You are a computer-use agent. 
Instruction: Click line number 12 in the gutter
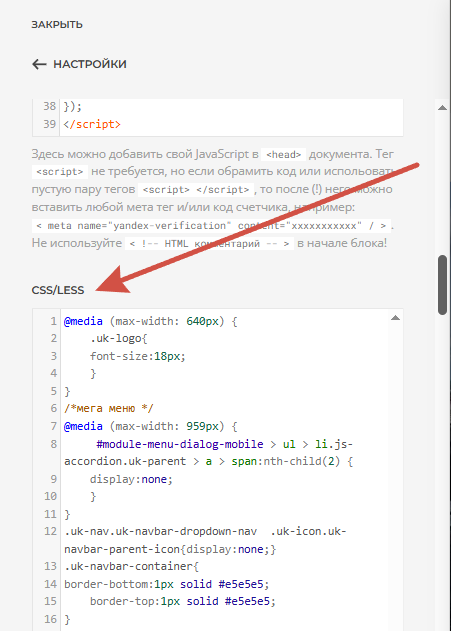pyautogui.click(x=51, y=531)
